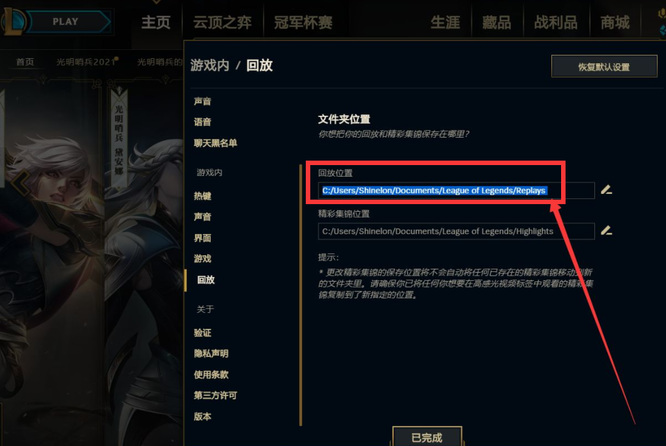Viewport: 666px width, 446px height.
Task: Open 隐私声明 in the sidebar
Action: 211,353
